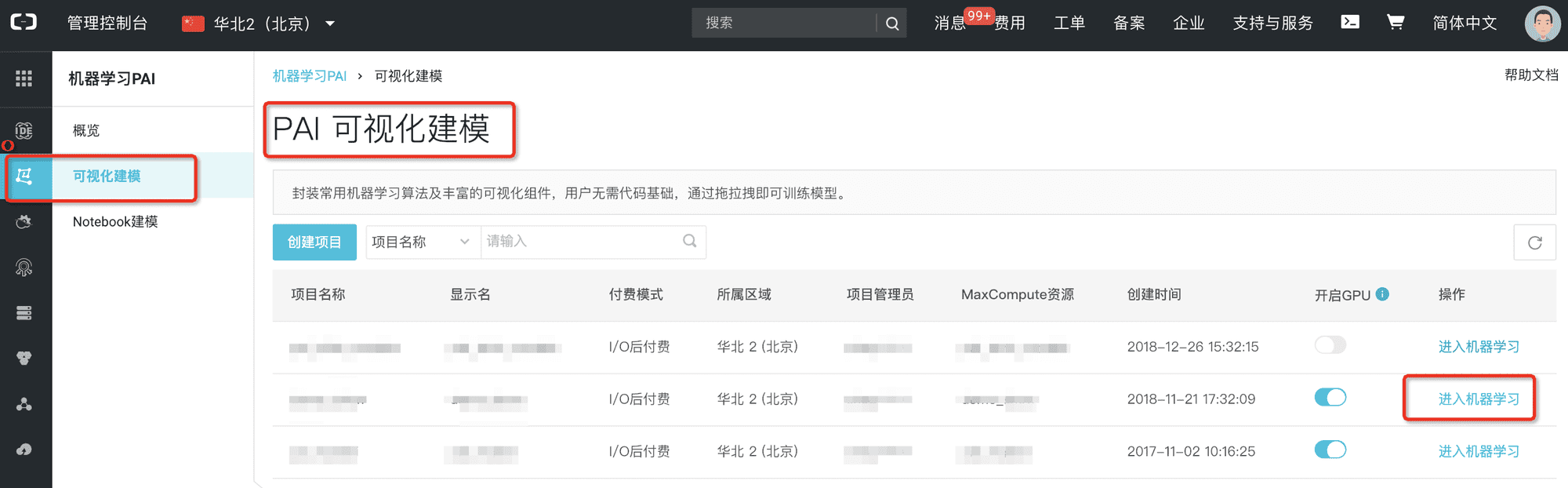The height and width of the screenshot is (488, 1568).
Task: Click the refresh project list icon
Action: 1535,242
